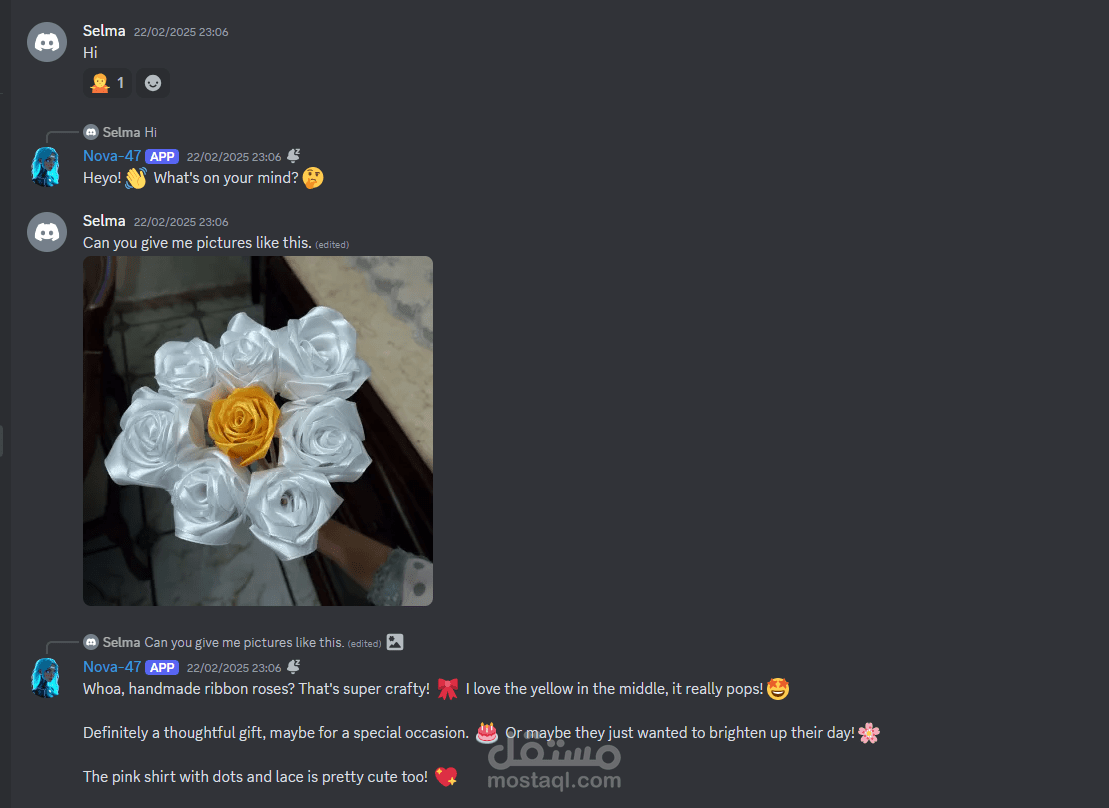1109x808 pixels.
Task: Open the Nova-47 avatar on the 'Heyo!' message
Action: [x=47, y=167]
